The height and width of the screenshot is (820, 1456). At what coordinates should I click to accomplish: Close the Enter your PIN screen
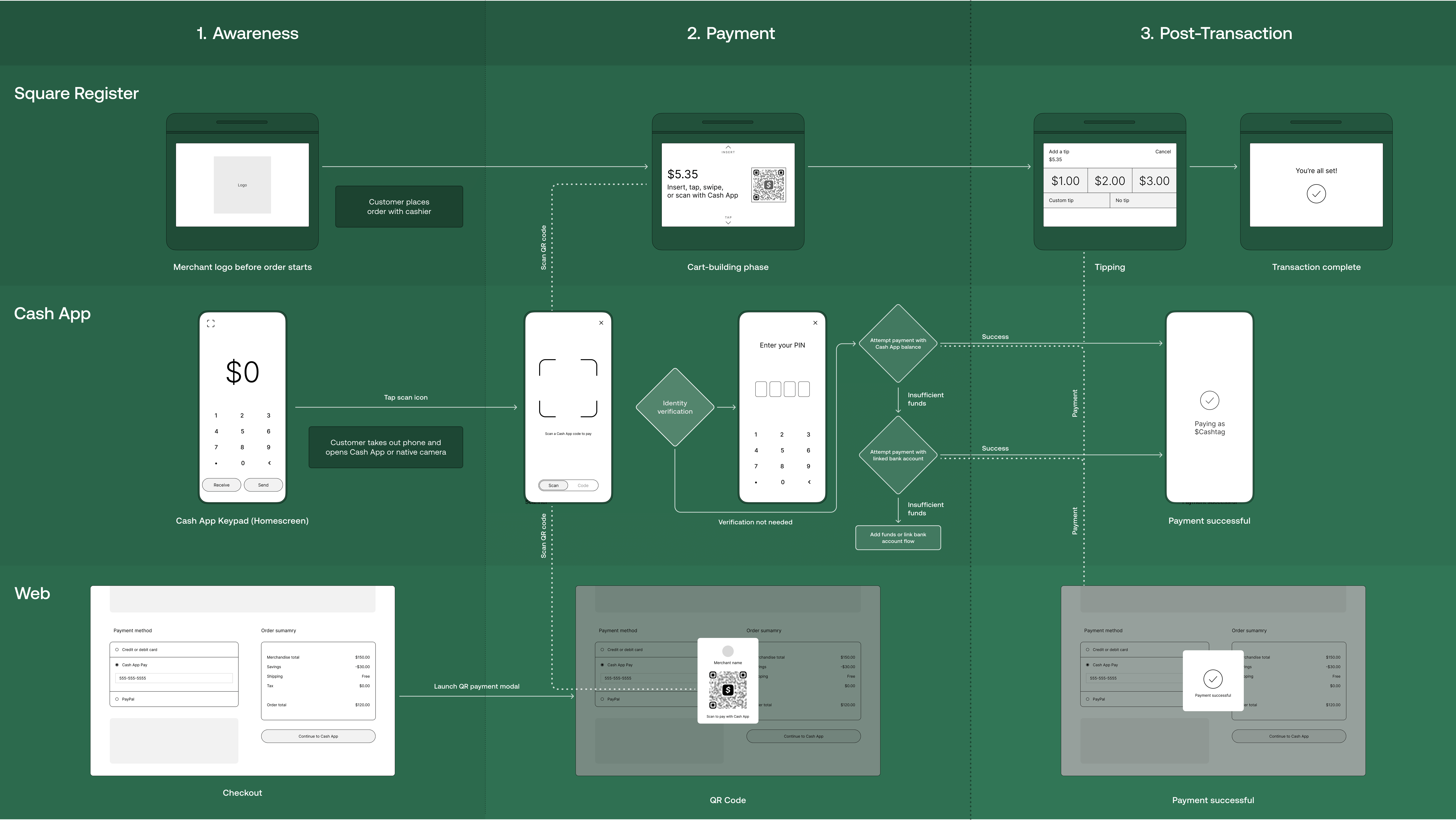815,323
